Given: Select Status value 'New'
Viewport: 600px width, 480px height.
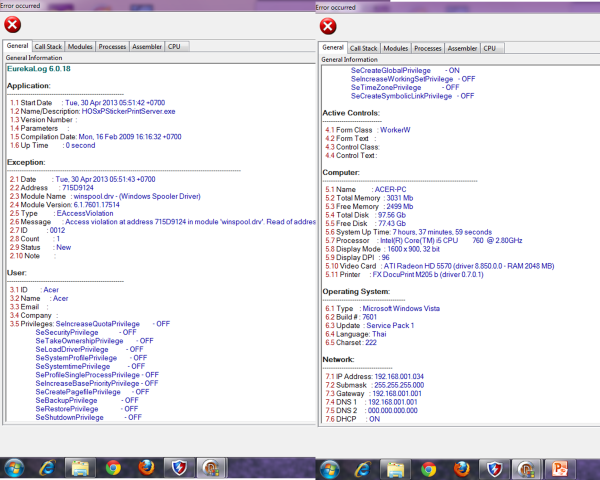Looking at the screenshot, I should point(64,247).
